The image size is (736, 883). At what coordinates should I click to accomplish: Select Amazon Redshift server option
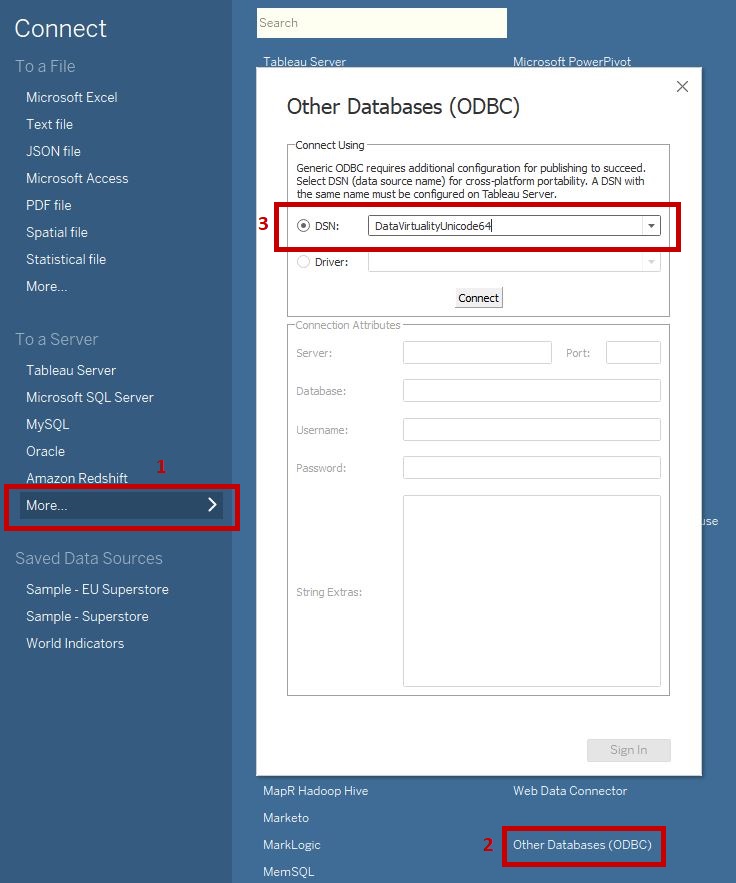coord(77,478)
